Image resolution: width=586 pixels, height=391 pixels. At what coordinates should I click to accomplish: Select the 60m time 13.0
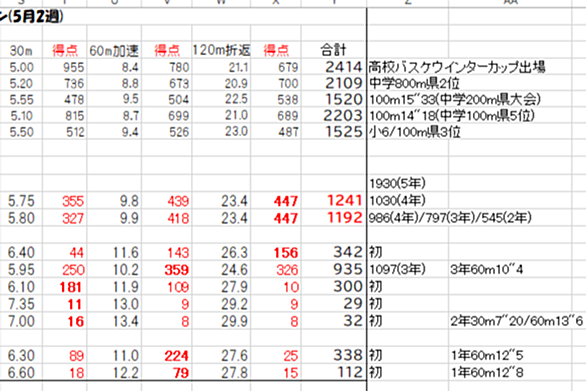pos(126,304)
